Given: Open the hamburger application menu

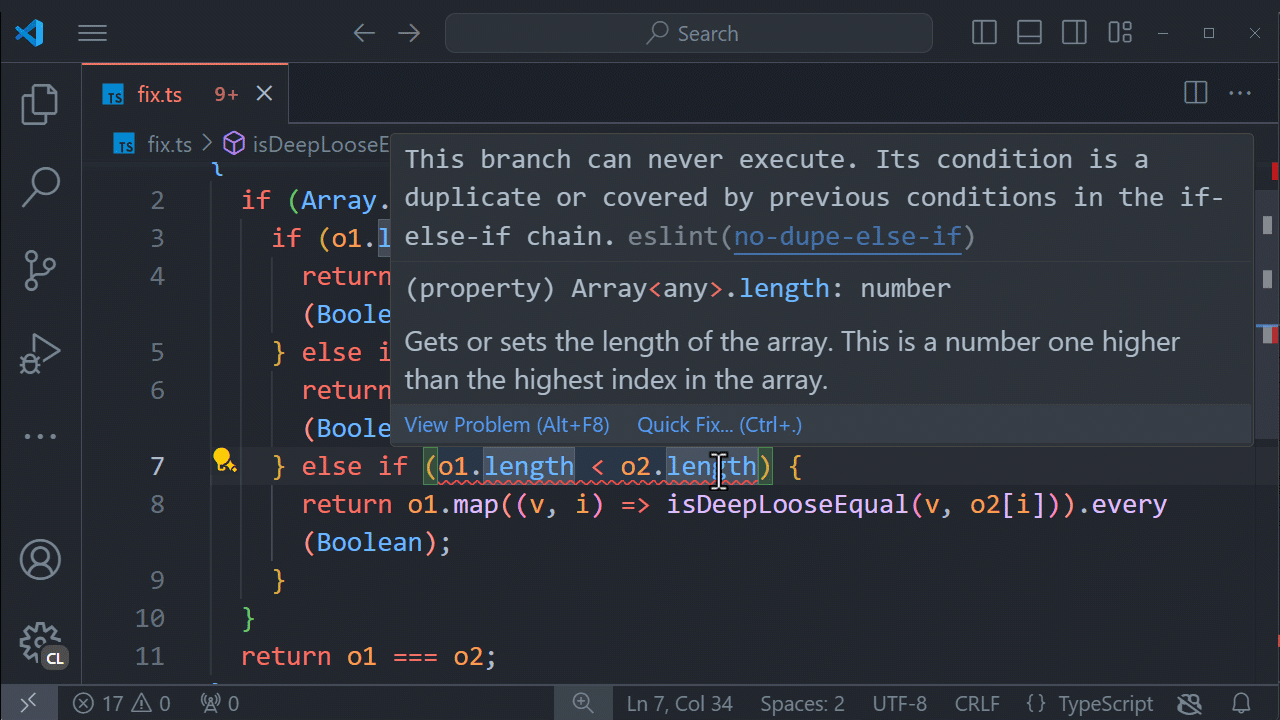Looking at the screenshot, I should click(92, 32).
